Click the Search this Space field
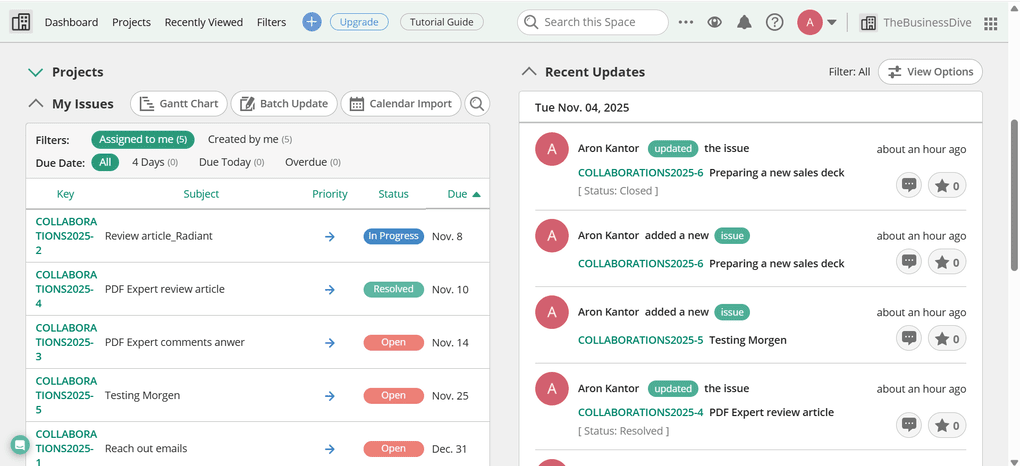 point(593,22)
